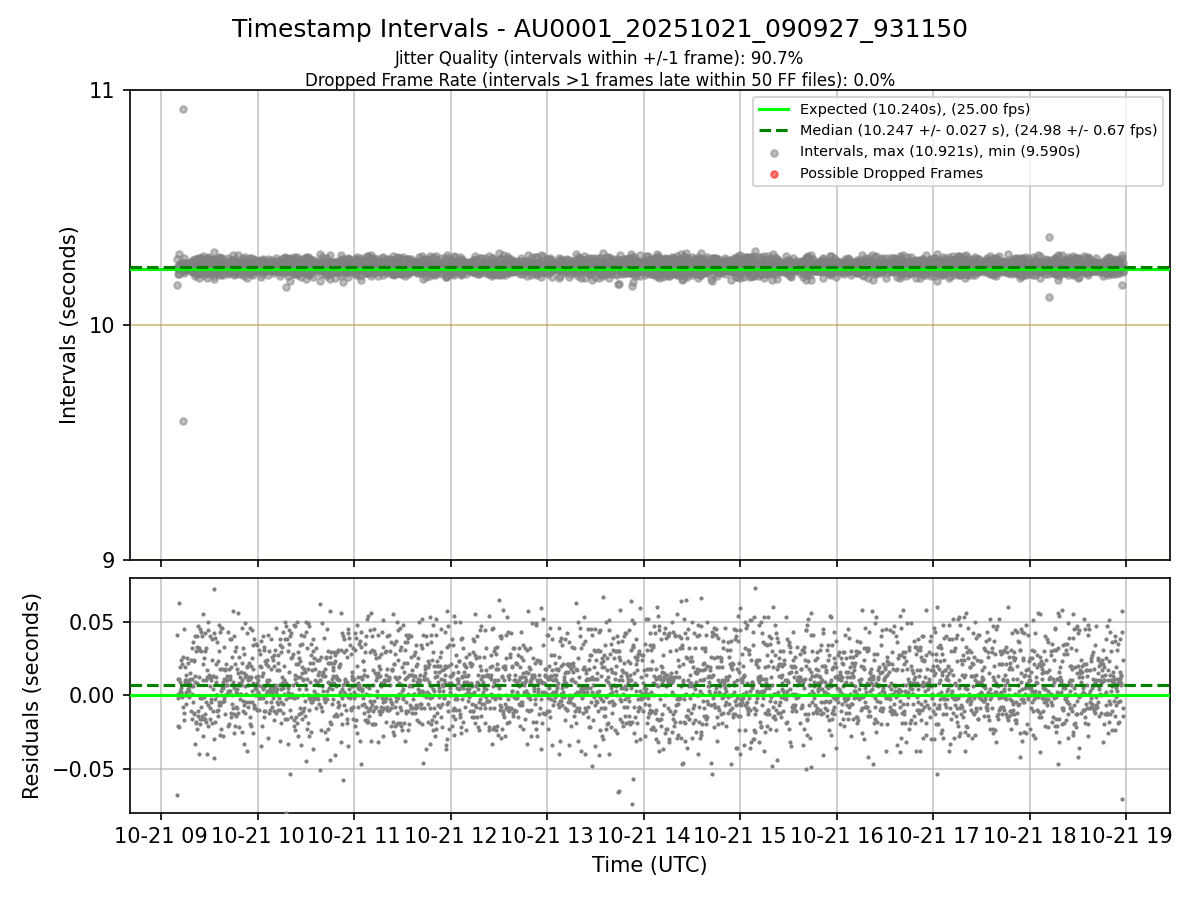
Task: Click the gray Intervals legend marker
Action: (x=775, y=152)
